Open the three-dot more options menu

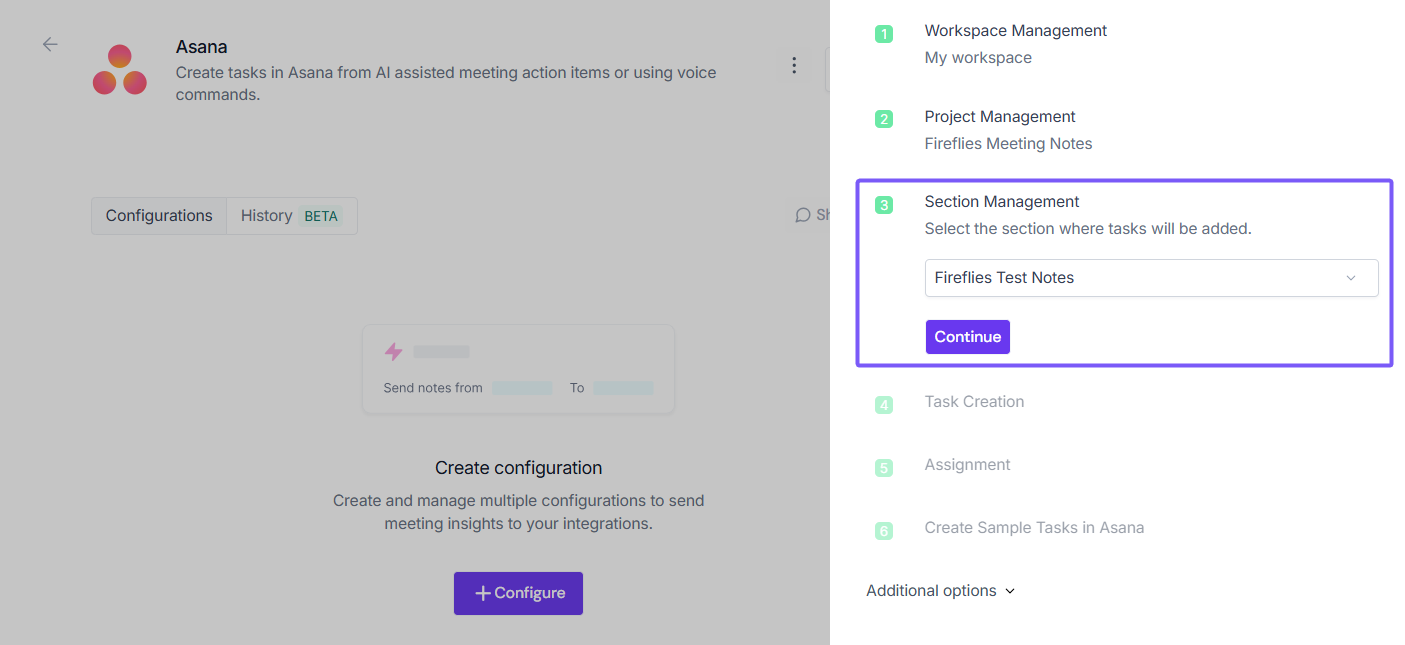794,65
